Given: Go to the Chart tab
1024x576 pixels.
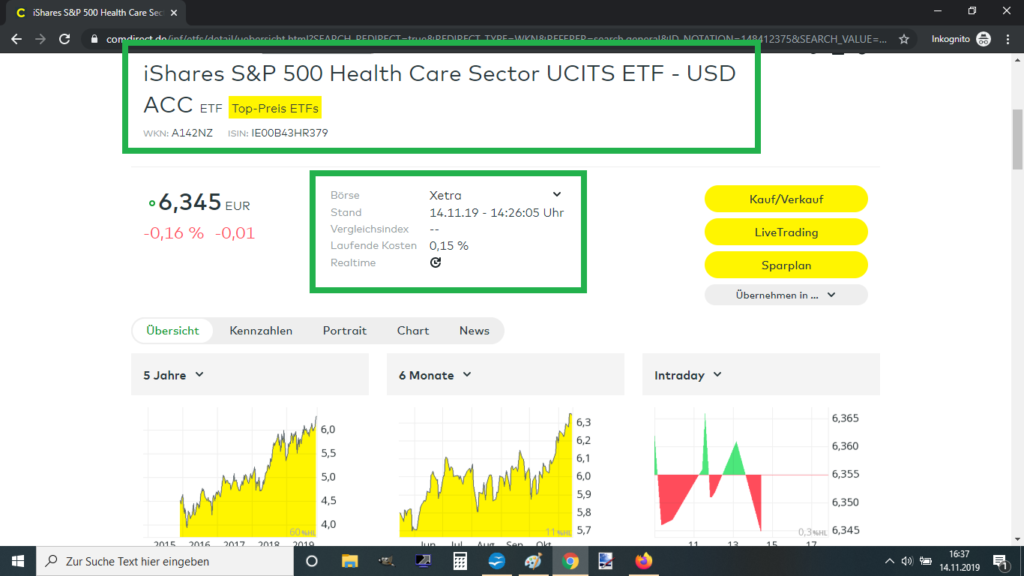Looking at the screenshot, I should (413, 330).
